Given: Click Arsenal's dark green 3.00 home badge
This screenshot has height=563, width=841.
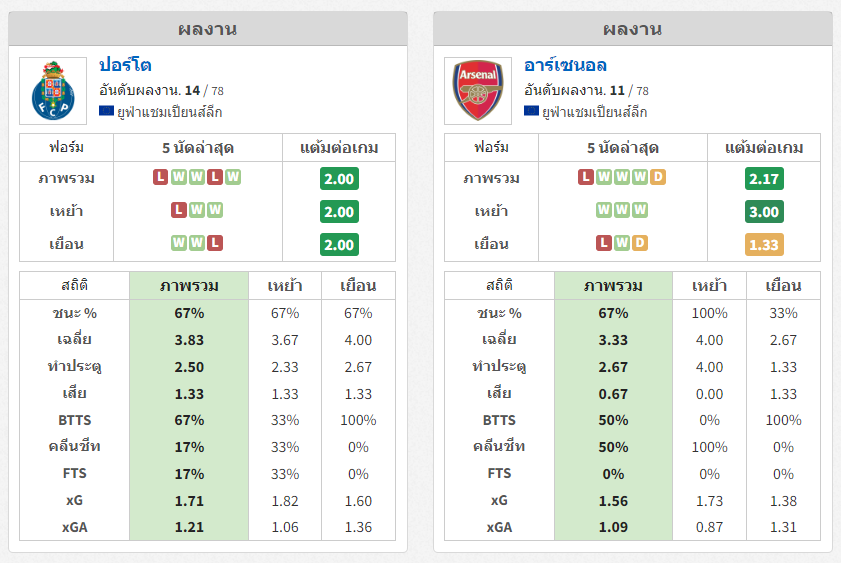Looking at the screenshot, I should coord(764,212).
